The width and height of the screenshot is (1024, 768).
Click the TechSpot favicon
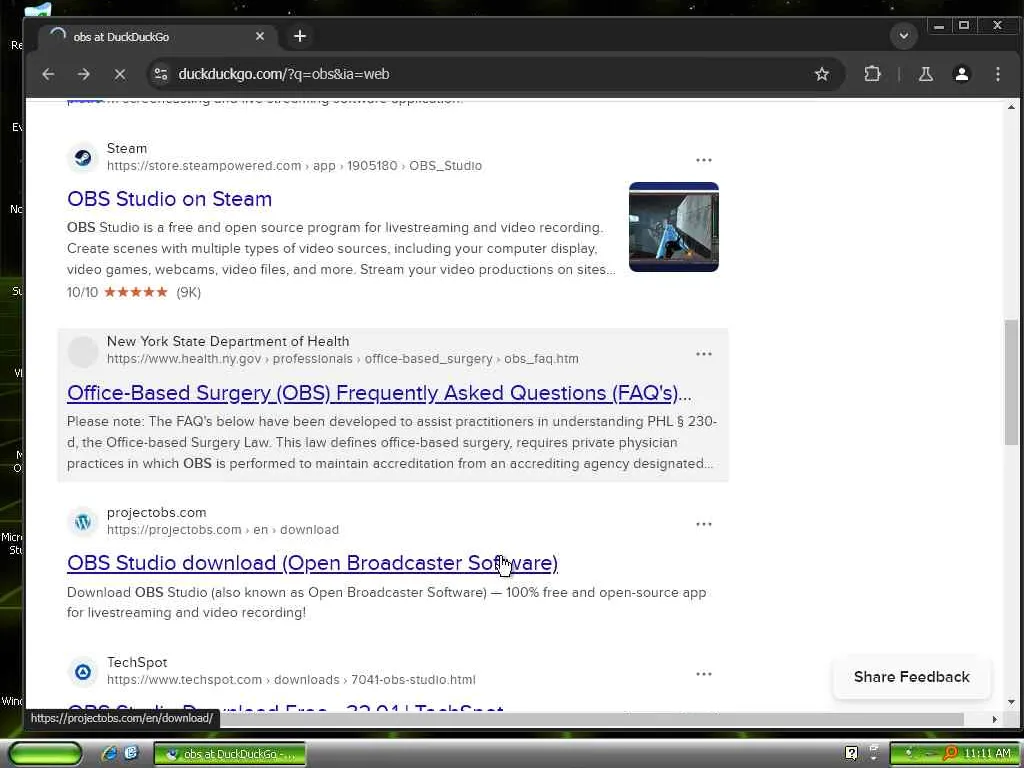[x=83, y=671]
